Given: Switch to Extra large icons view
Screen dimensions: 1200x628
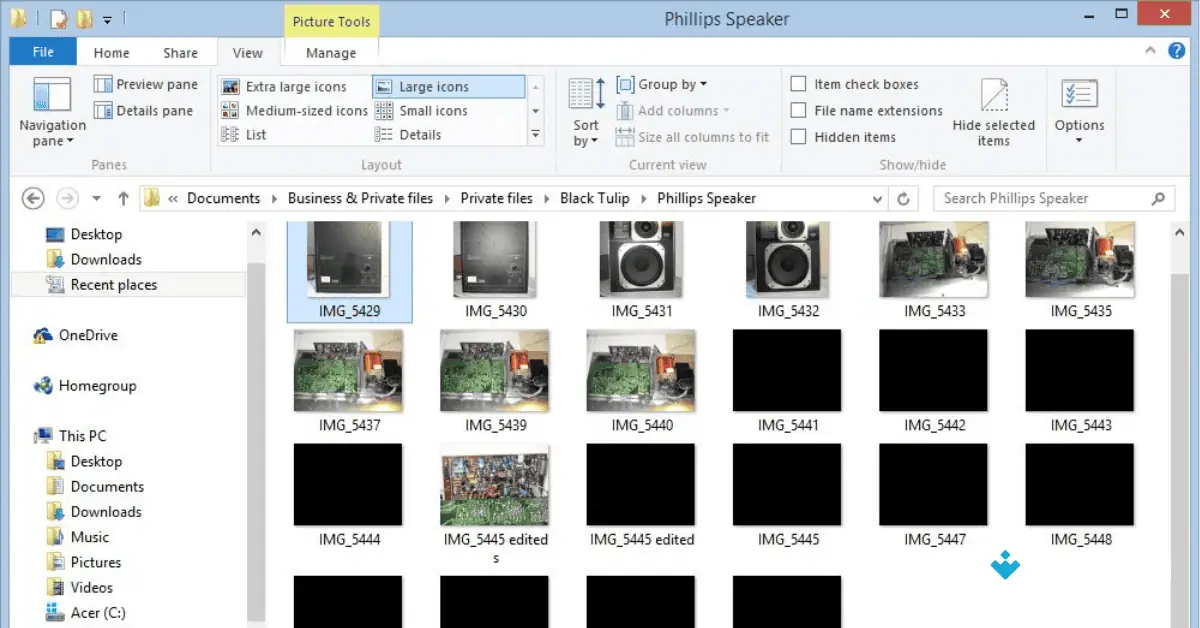Looking at the screenshot, I should 295,87.
